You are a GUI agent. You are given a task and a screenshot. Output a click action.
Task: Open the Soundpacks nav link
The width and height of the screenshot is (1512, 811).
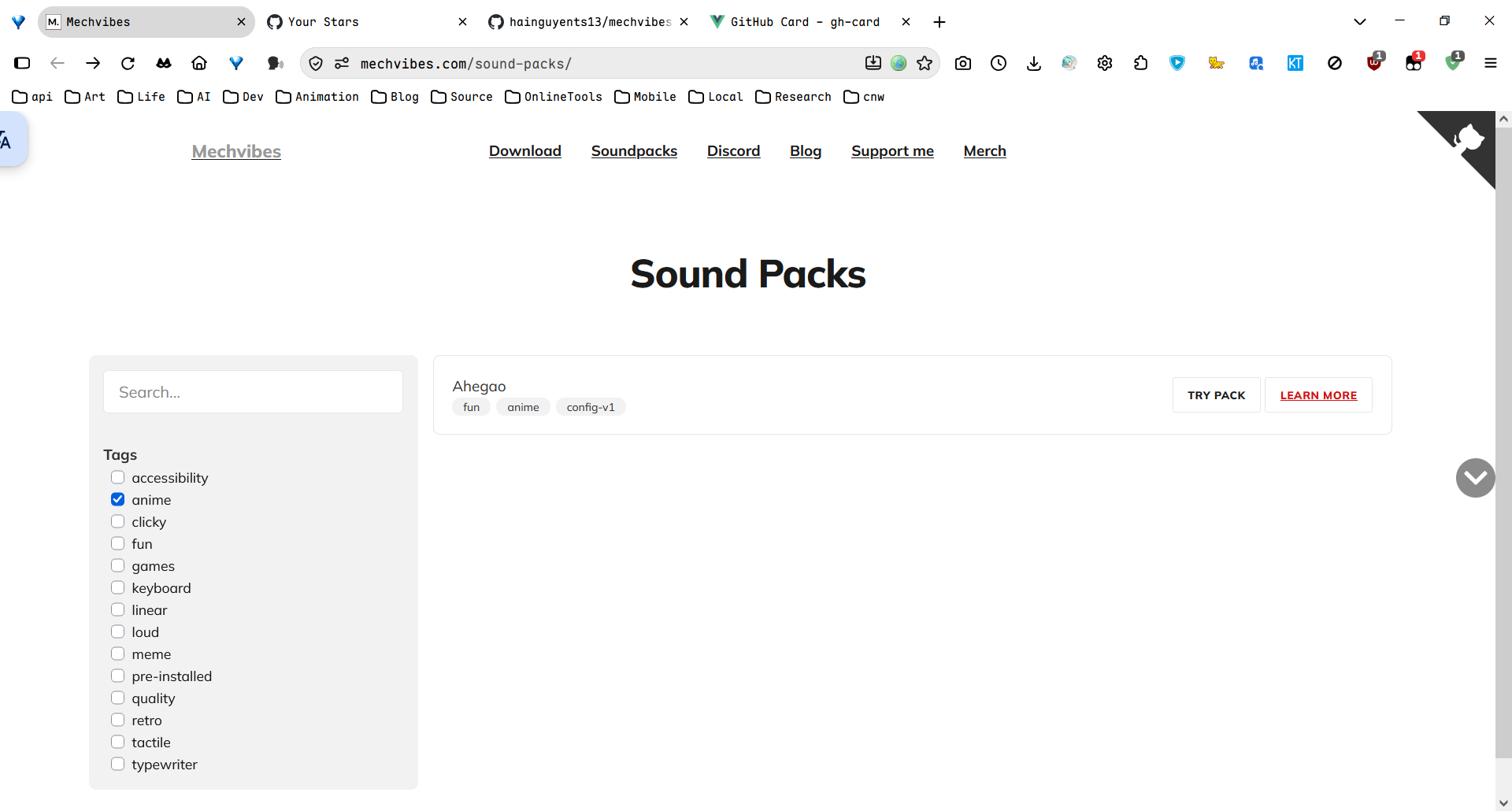pyautogui.click(x=634, y=151)
